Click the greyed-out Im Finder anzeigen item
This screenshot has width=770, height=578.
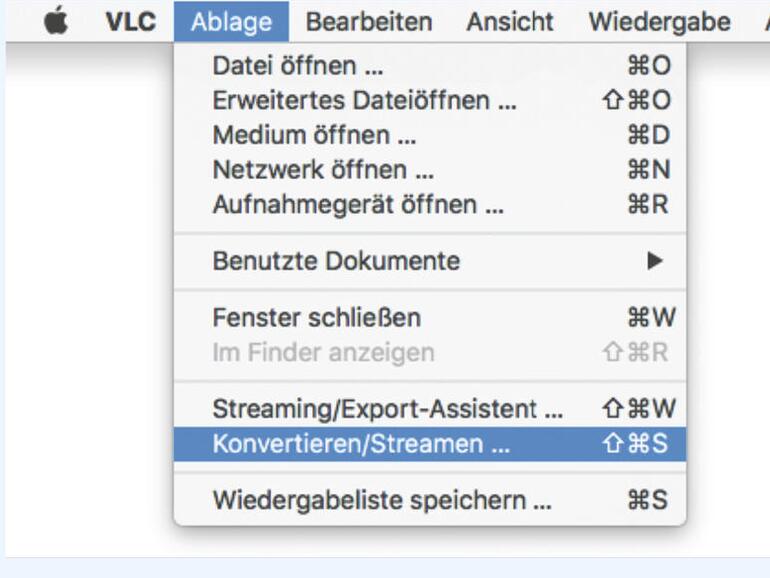(323, 352)
